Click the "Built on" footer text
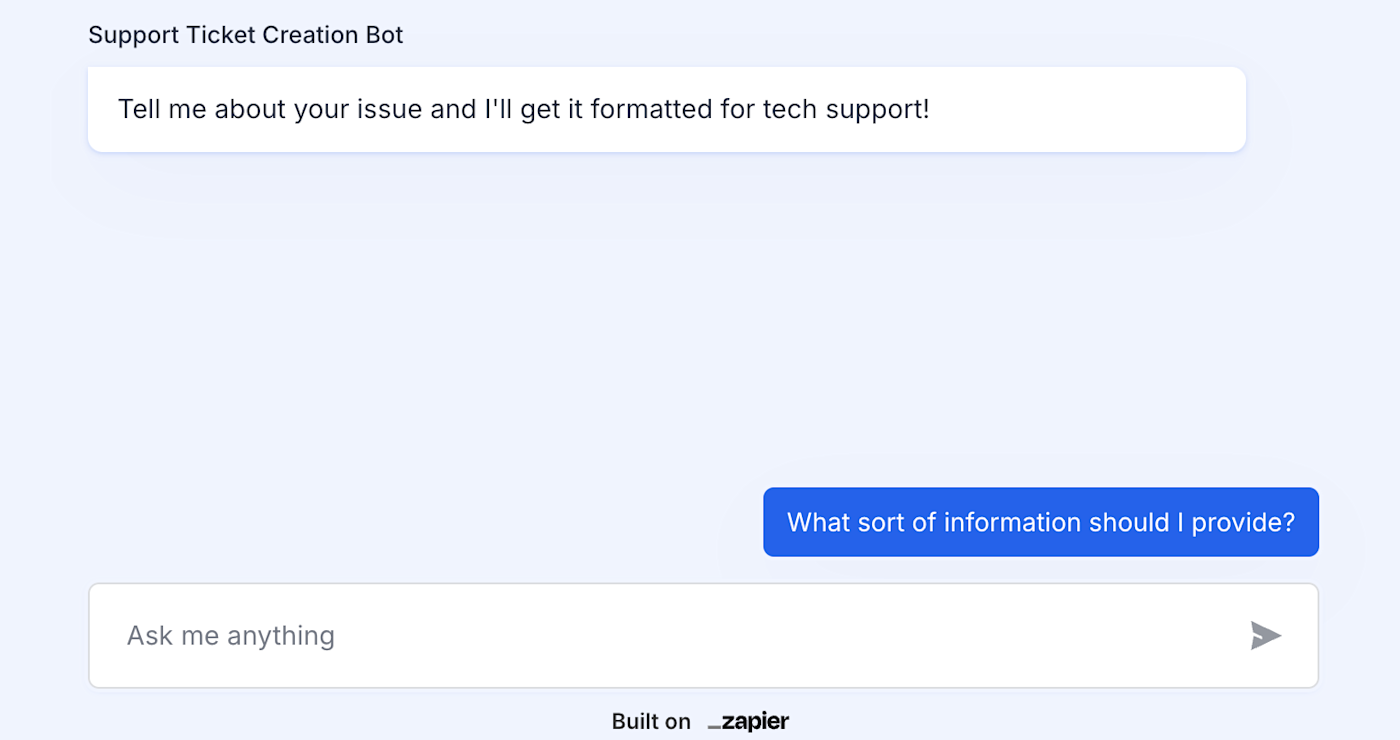 [x=651, y=721]
